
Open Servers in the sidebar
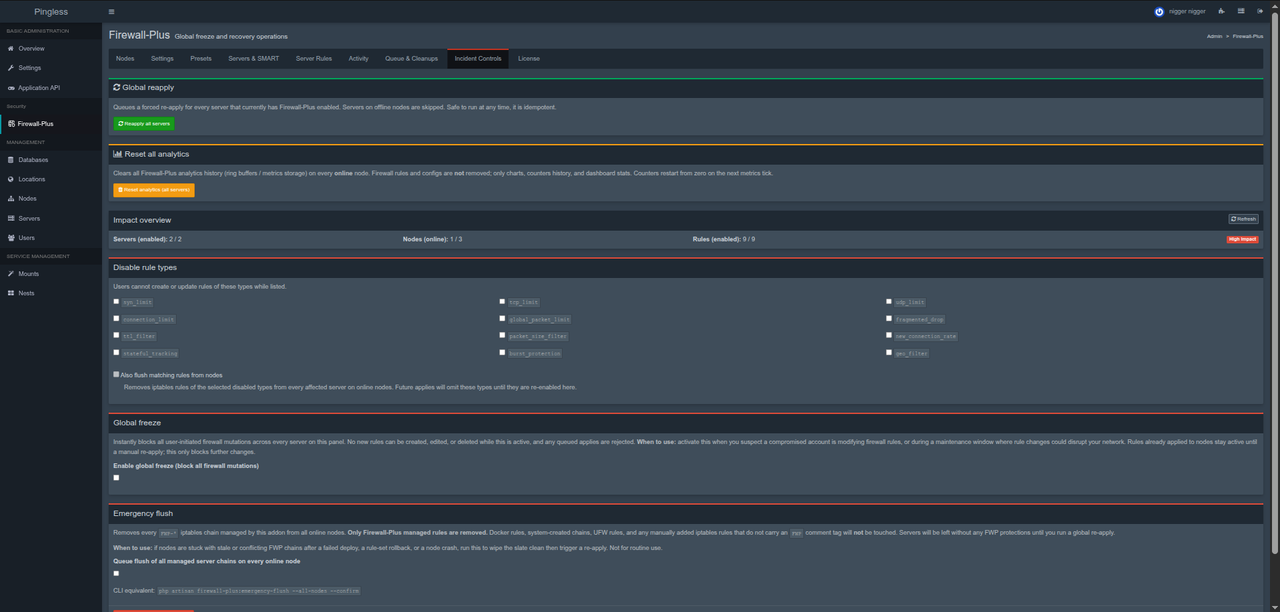[x=50, y=218]
